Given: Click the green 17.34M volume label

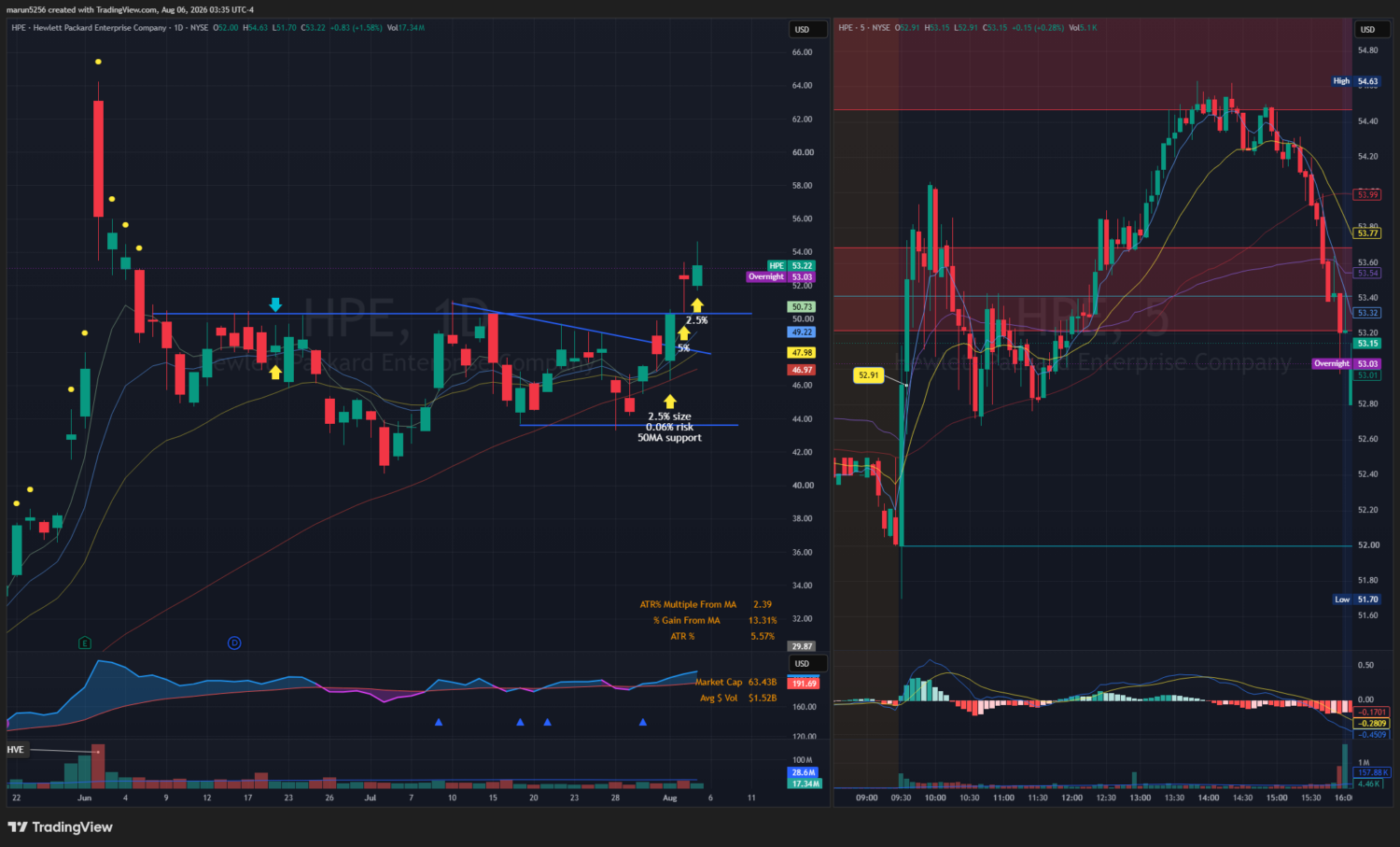Looking at the screenshot, I should [x=804, y=783].
